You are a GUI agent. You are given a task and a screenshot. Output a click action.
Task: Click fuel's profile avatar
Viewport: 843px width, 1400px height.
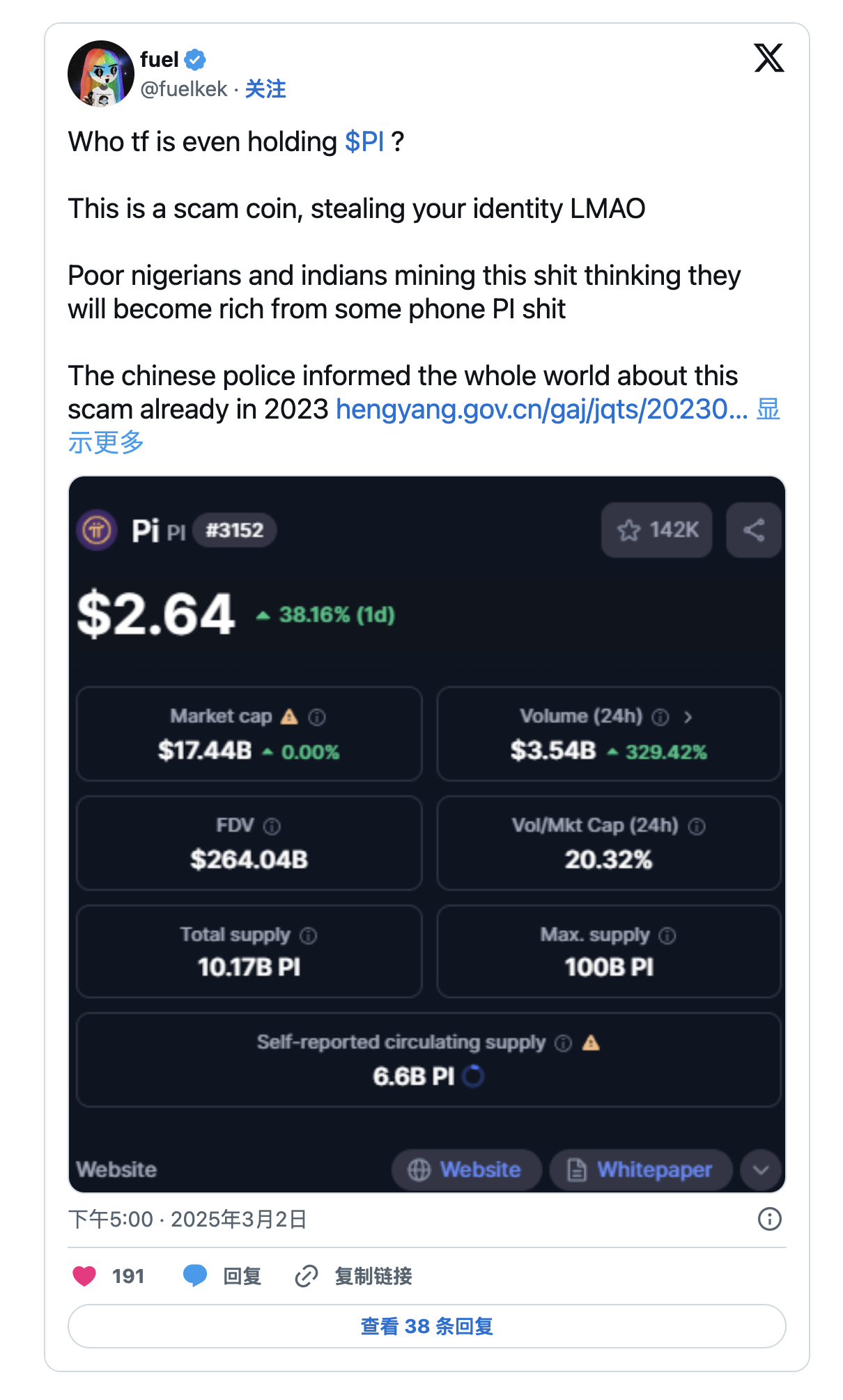[101, 73]
